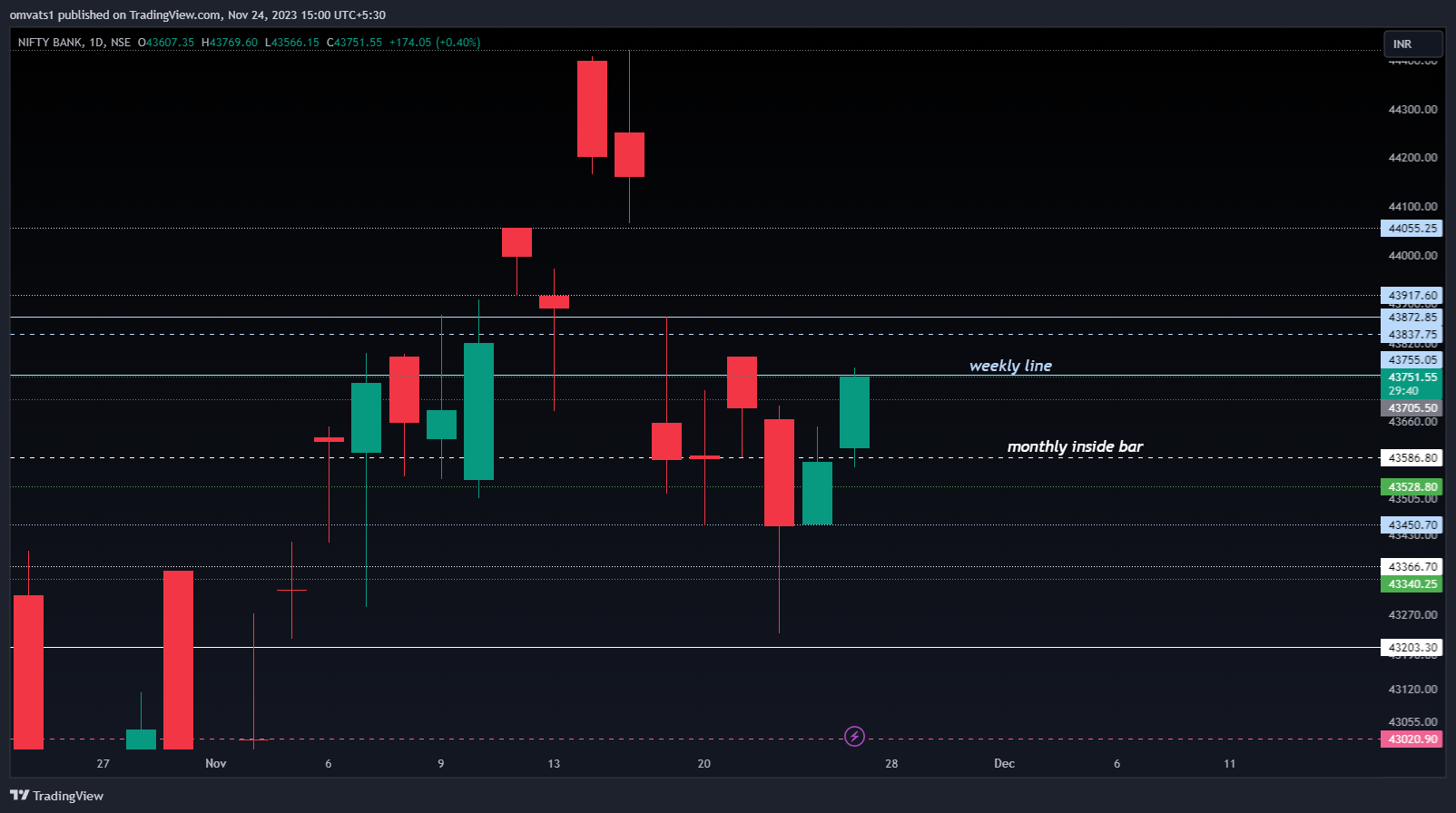Click the 'weekly line' text annotation

point(1010,366)
